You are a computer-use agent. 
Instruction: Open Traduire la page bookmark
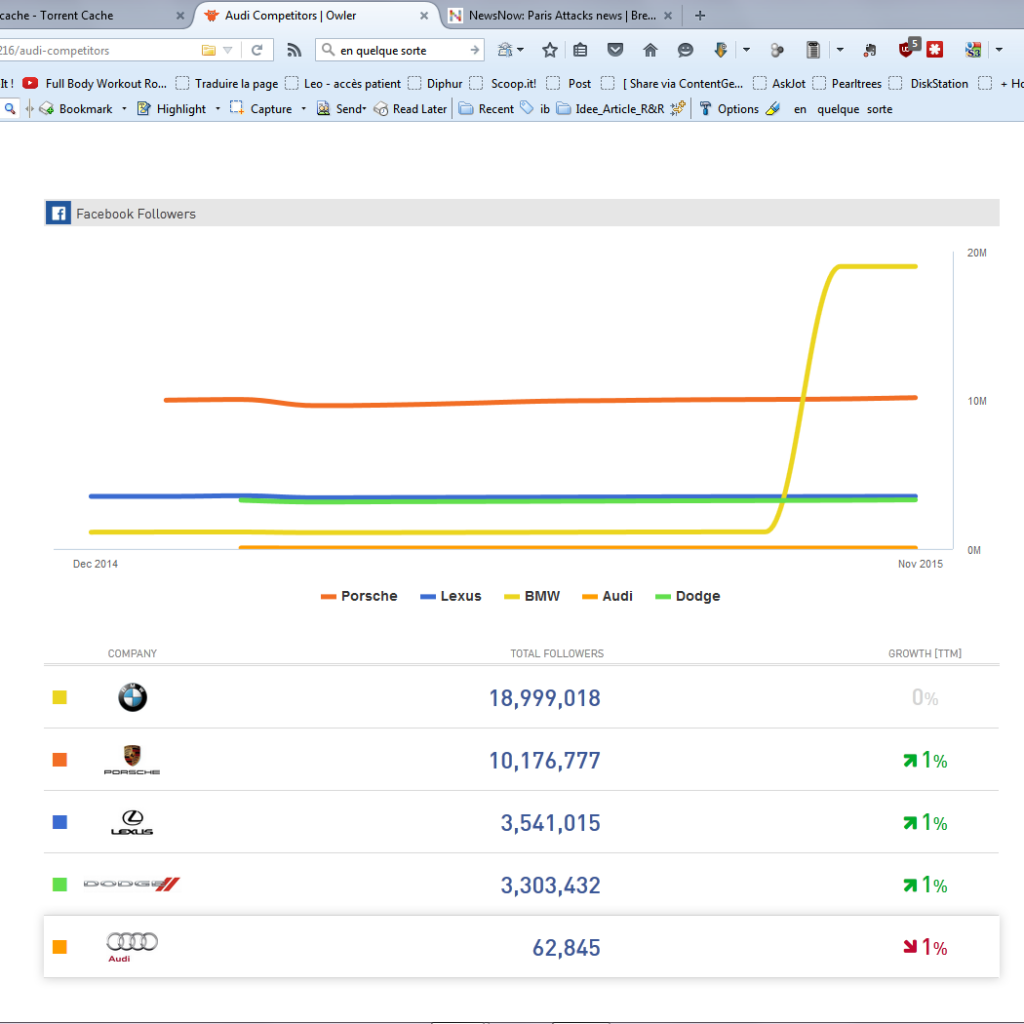227,84
